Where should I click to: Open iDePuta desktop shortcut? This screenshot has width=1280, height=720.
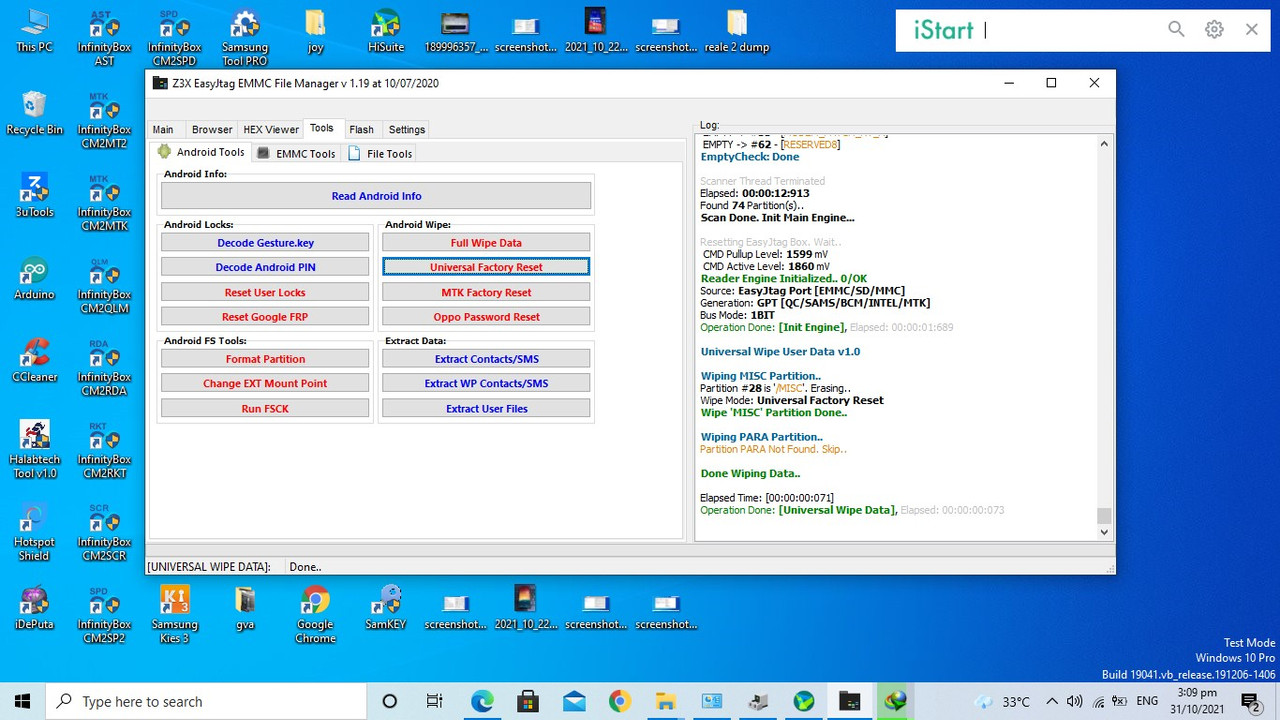pyautogui.click(x=34, y=608)
